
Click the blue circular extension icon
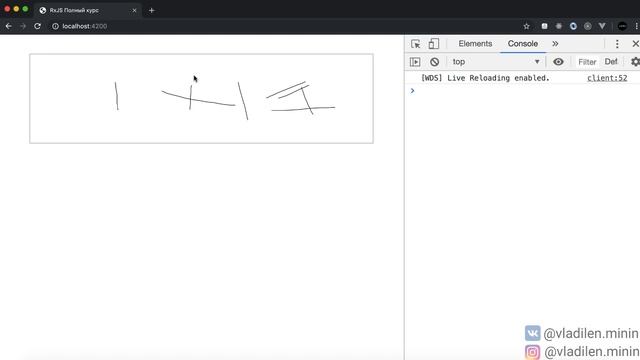coord(573,26)
